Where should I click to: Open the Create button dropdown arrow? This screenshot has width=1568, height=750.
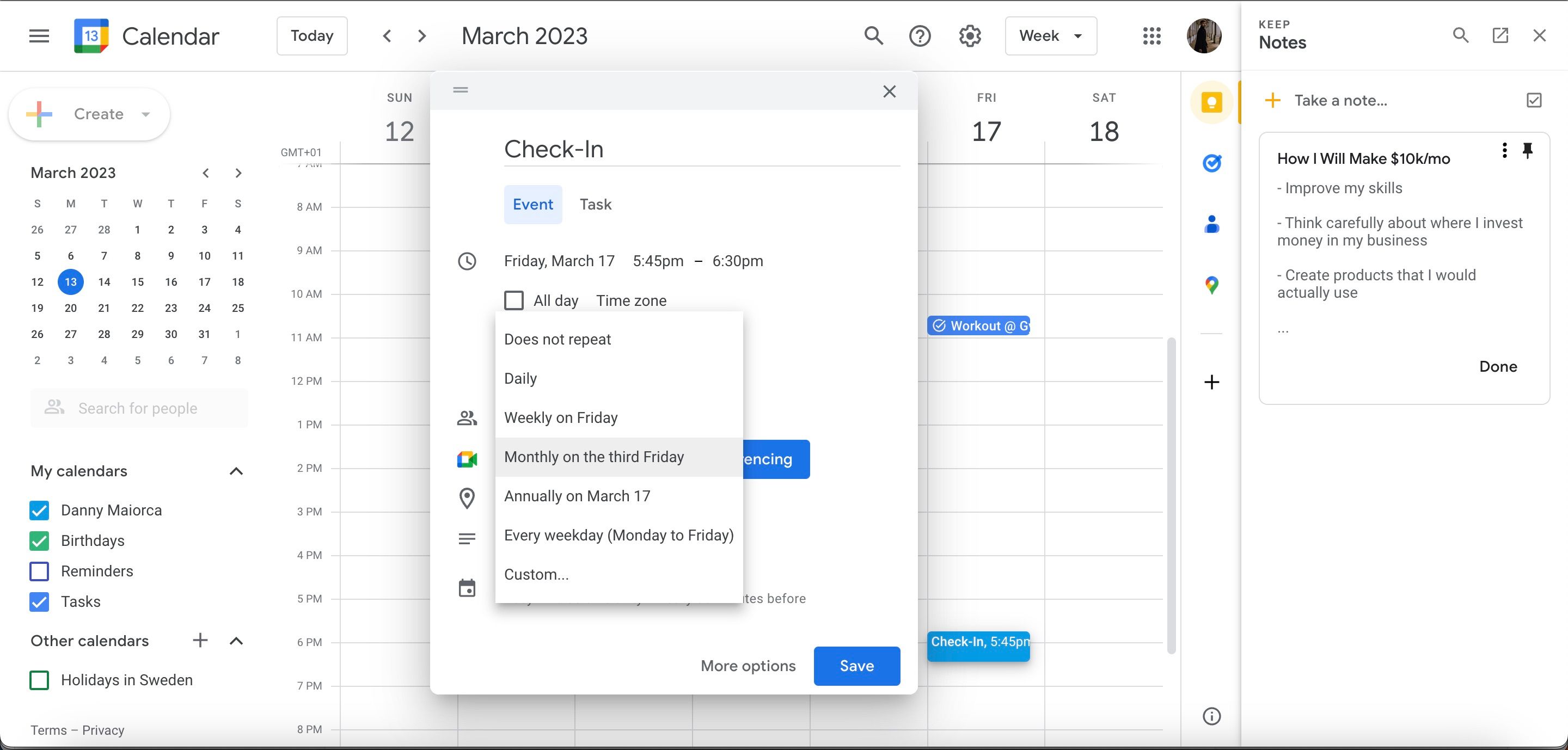[145, 114]
